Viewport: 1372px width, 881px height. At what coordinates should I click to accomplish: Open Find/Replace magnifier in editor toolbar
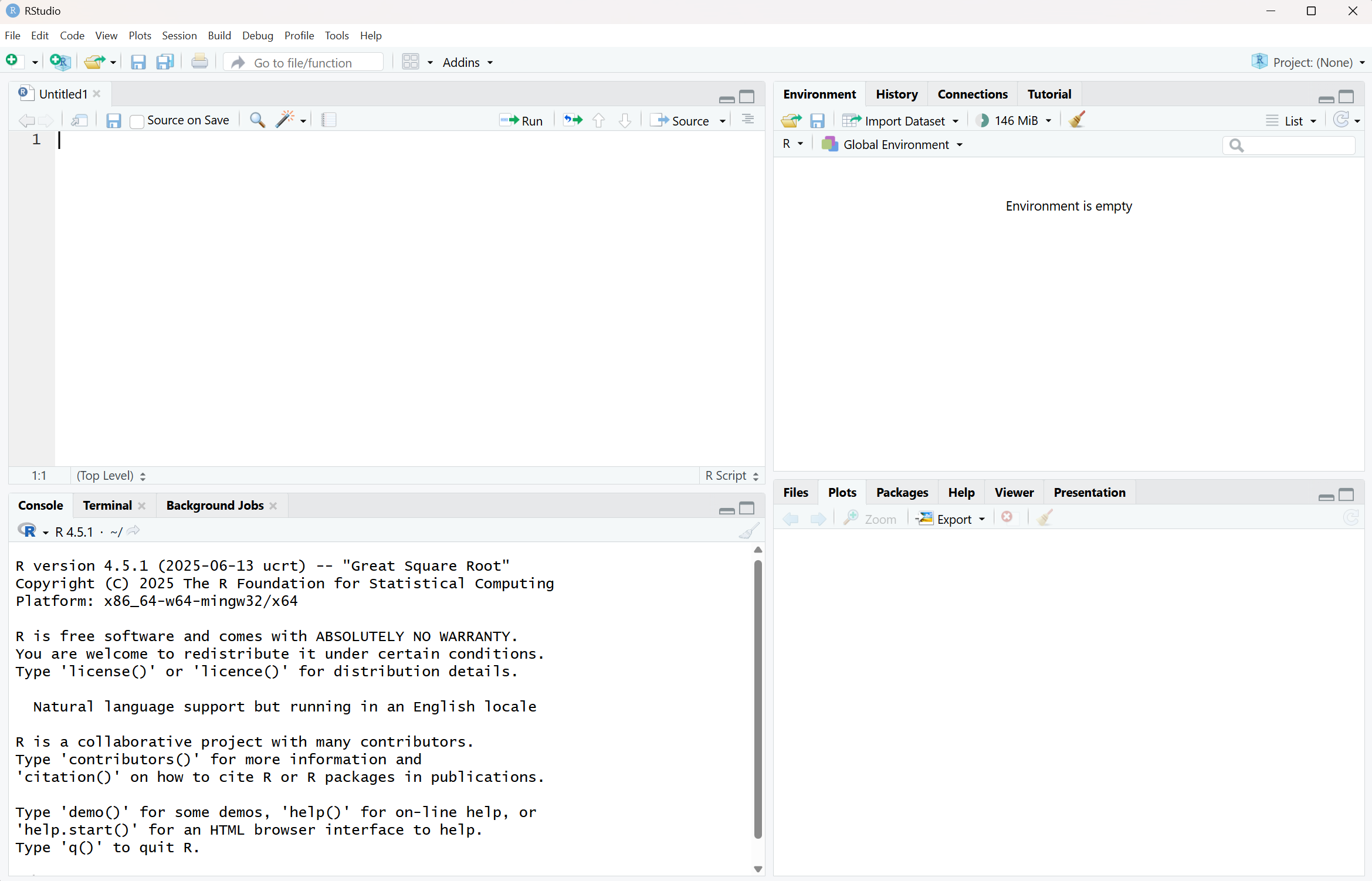pyautogui.click(x=257, y=120)
